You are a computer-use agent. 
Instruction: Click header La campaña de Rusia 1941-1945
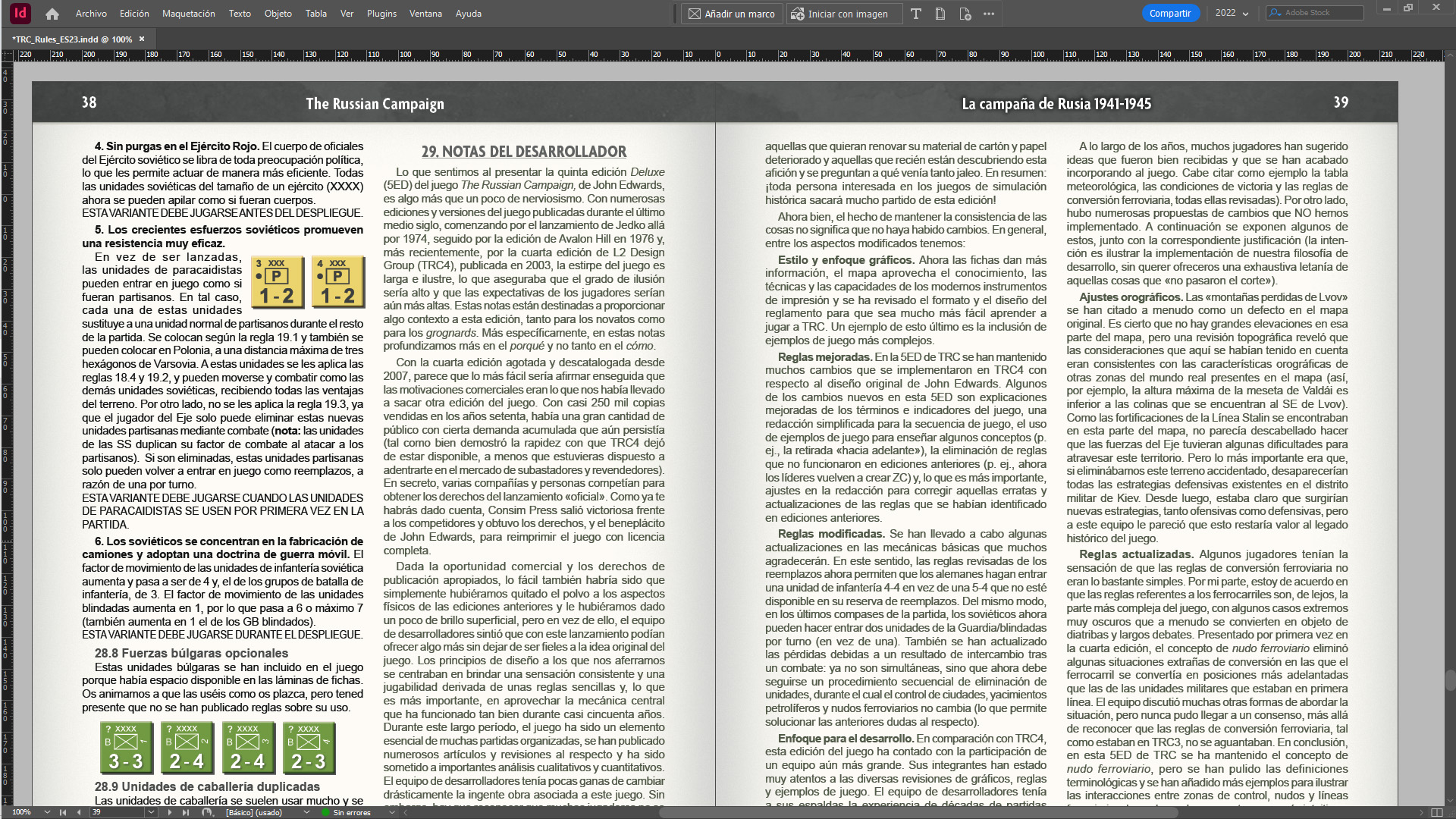pyautogui.click(x=1056, y=104)
